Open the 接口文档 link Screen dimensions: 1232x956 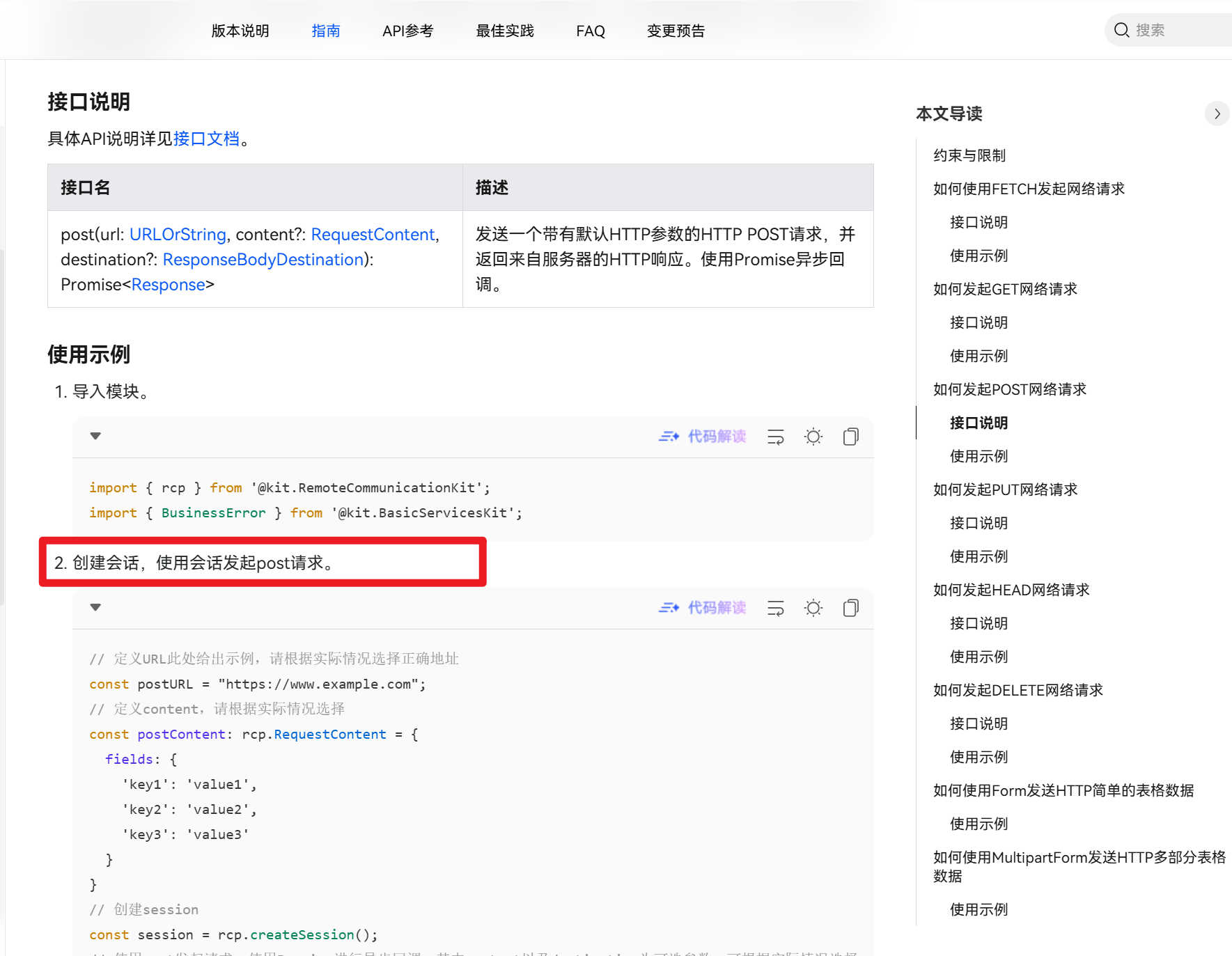click(x=206, y=139)
